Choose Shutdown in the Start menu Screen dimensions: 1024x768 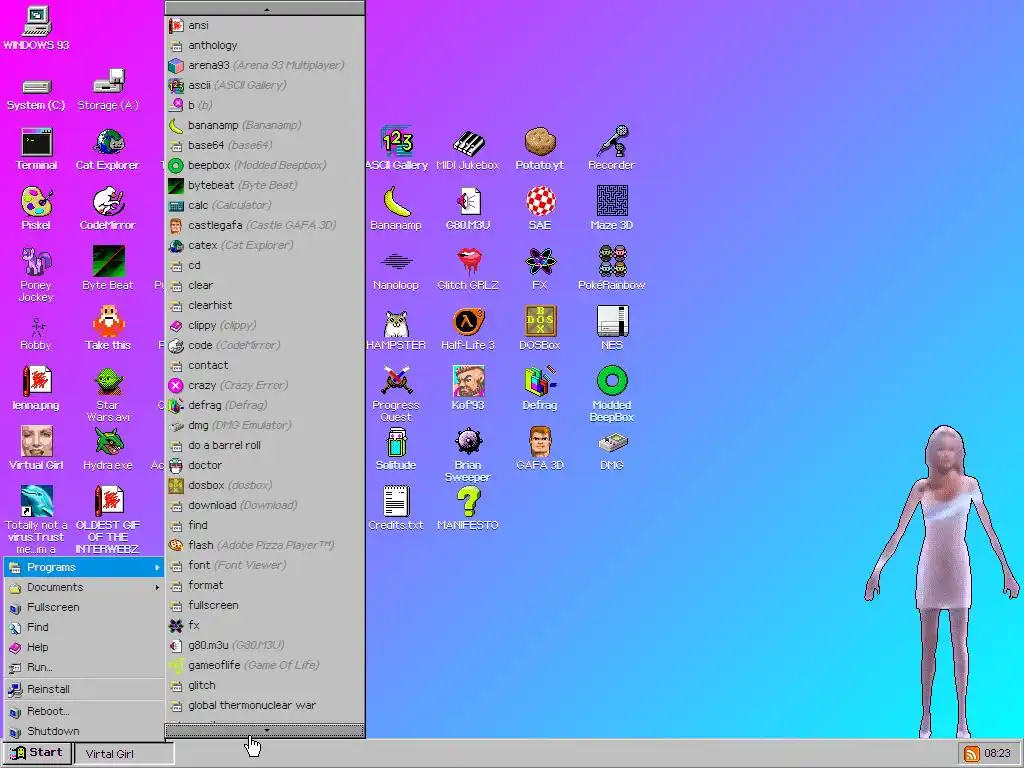84,731
